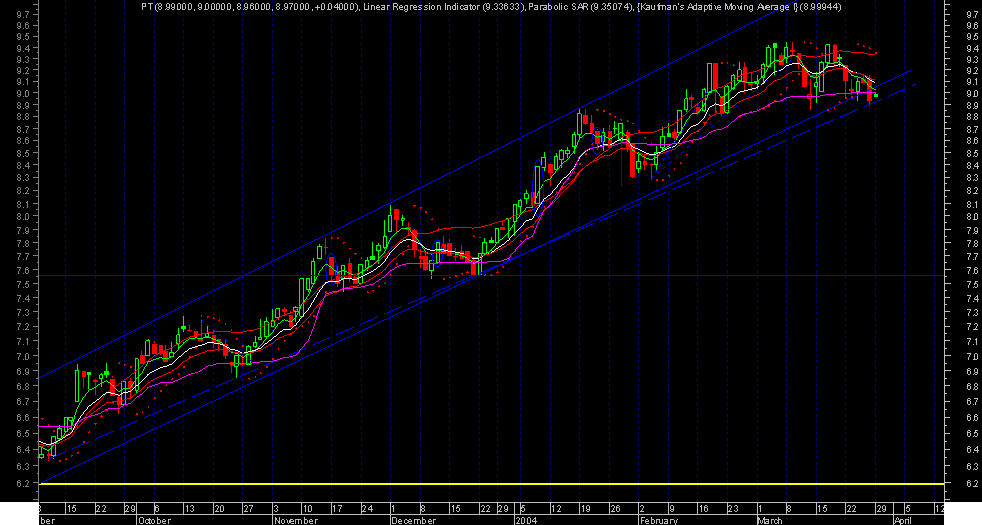The image size is (982, 525).
Task: Click 9.0 on the right price axis
Action: (972, 93)
